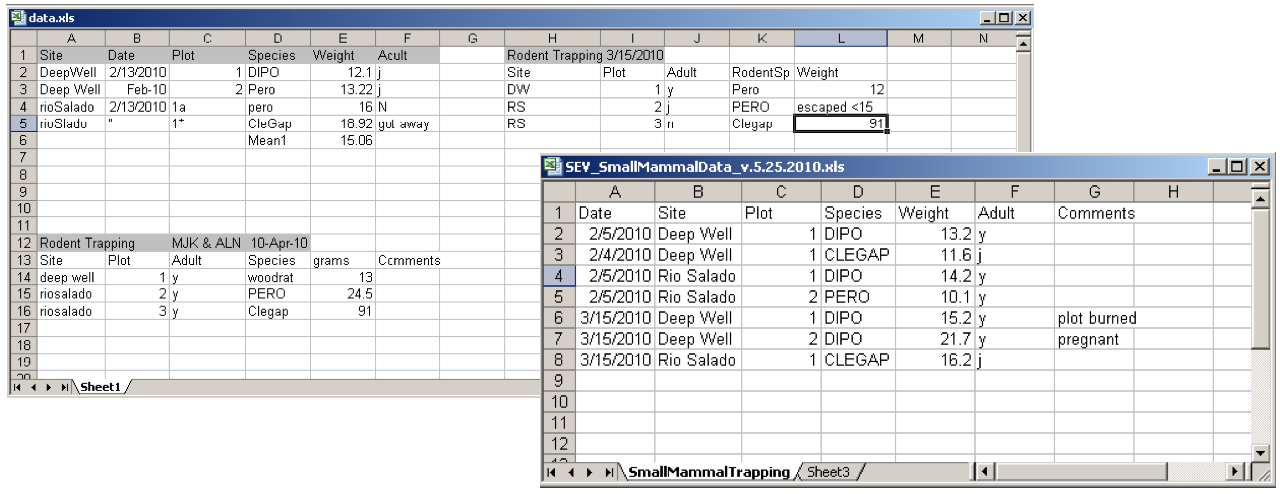Image resolution: width=1280 pixels, height=494 pixels.
Task: Select column E header in SEV_SmallMammalData
Action: coord(935,191)
